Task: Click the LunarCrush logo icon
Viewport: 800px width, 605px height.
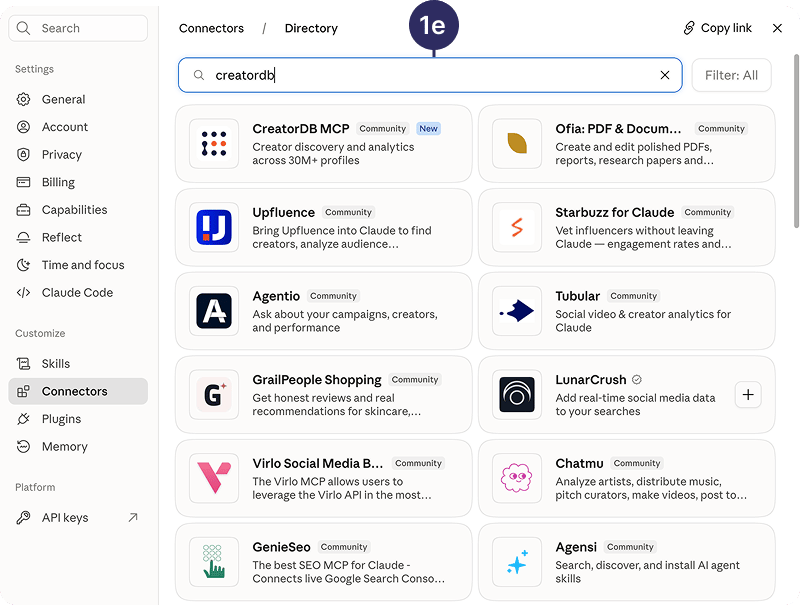Action: pos(517,394)
